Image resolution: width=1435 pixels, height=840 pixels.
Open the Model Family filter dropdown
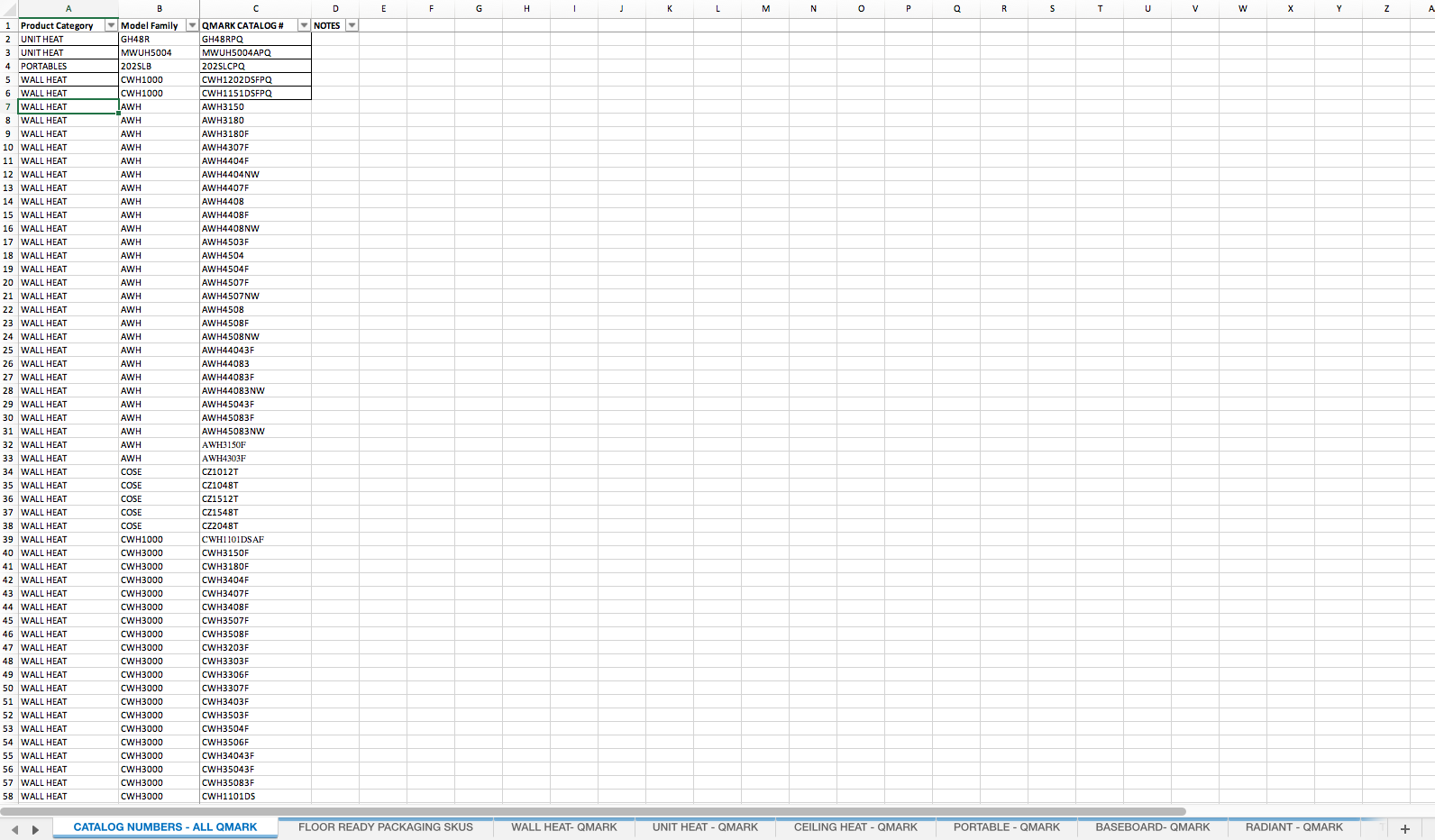(x=192, y=25)
